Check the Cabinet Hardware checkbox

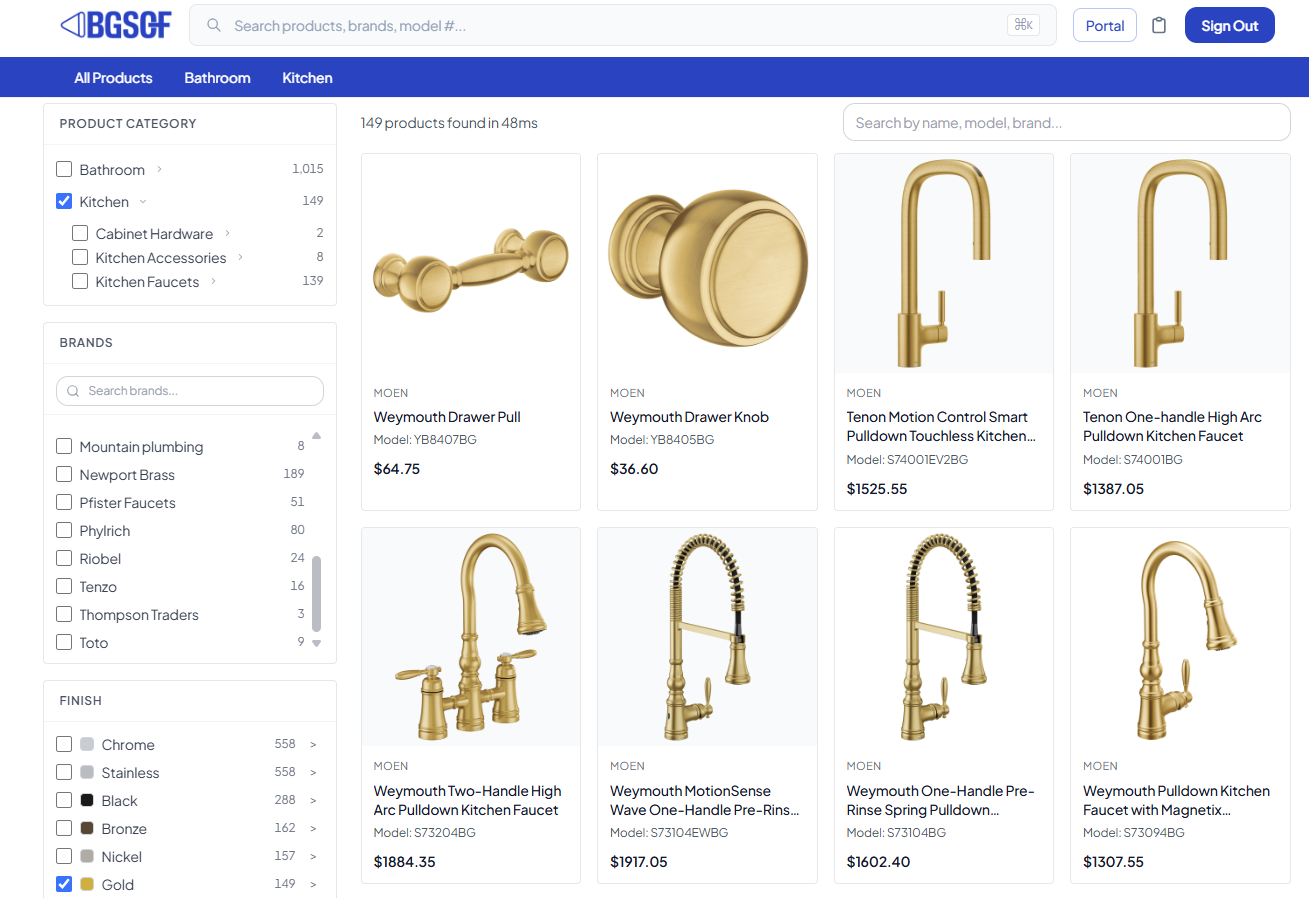point(80,233)
